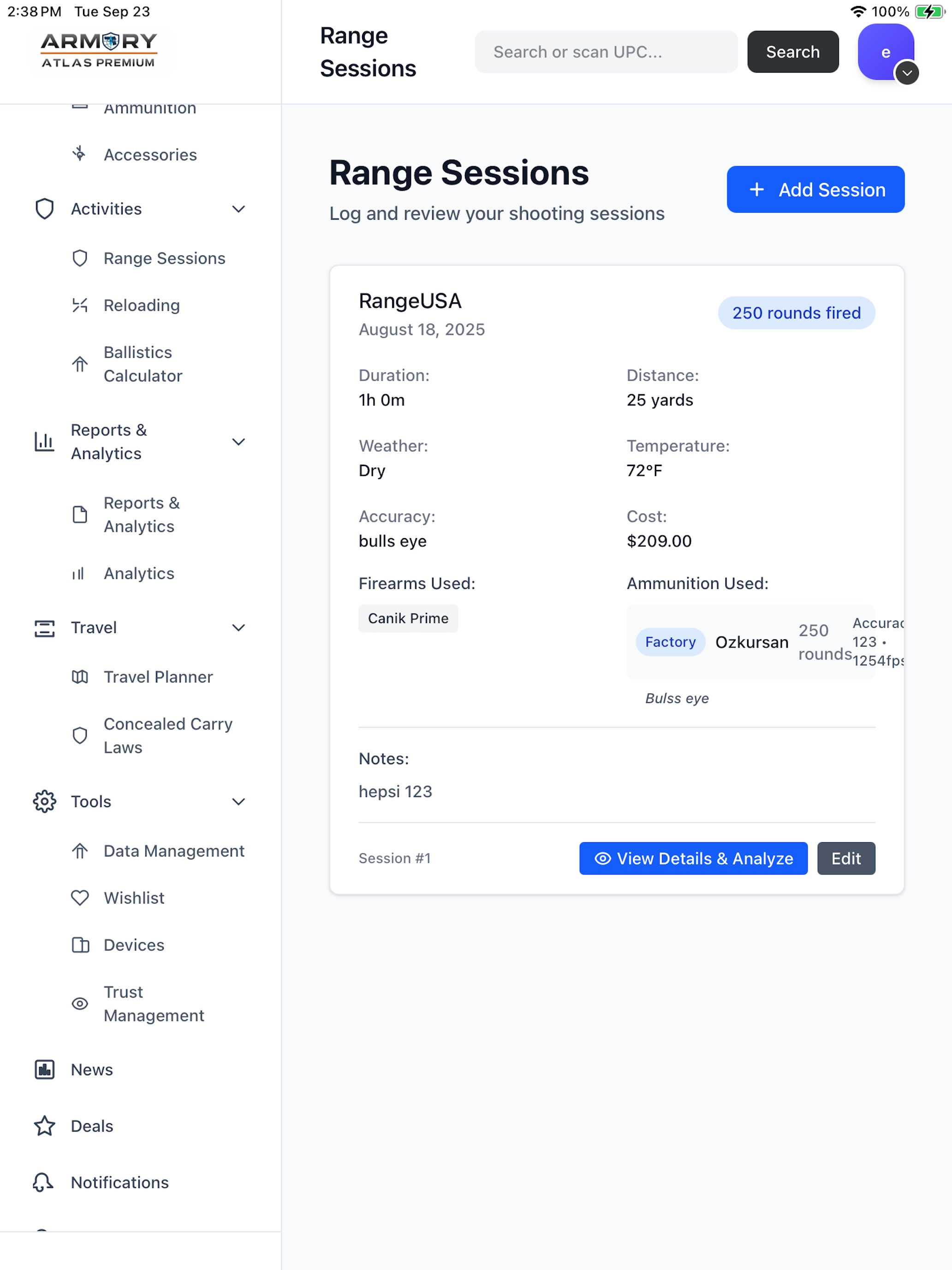Click the Wishlist heart icon
Image resolution: width=952 pixels, height=1270 pixels.
pos(80,898)
